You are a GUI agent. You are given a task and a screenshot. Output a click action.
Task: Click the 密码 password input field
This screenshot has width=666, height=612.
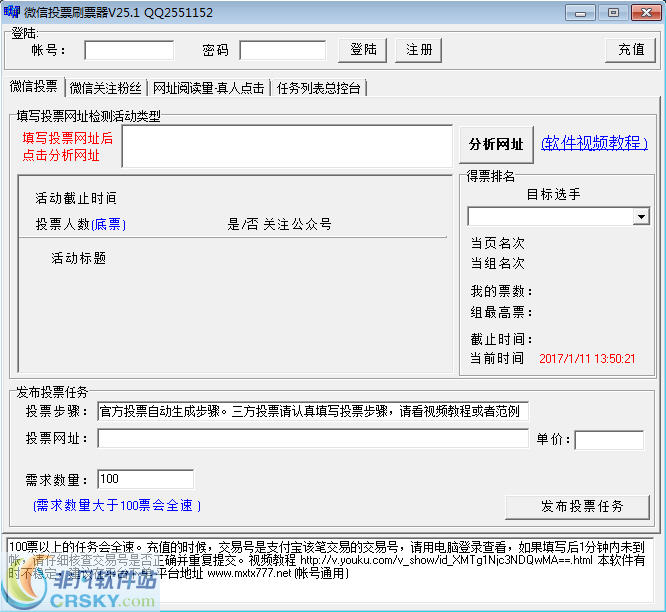(282, 51)
